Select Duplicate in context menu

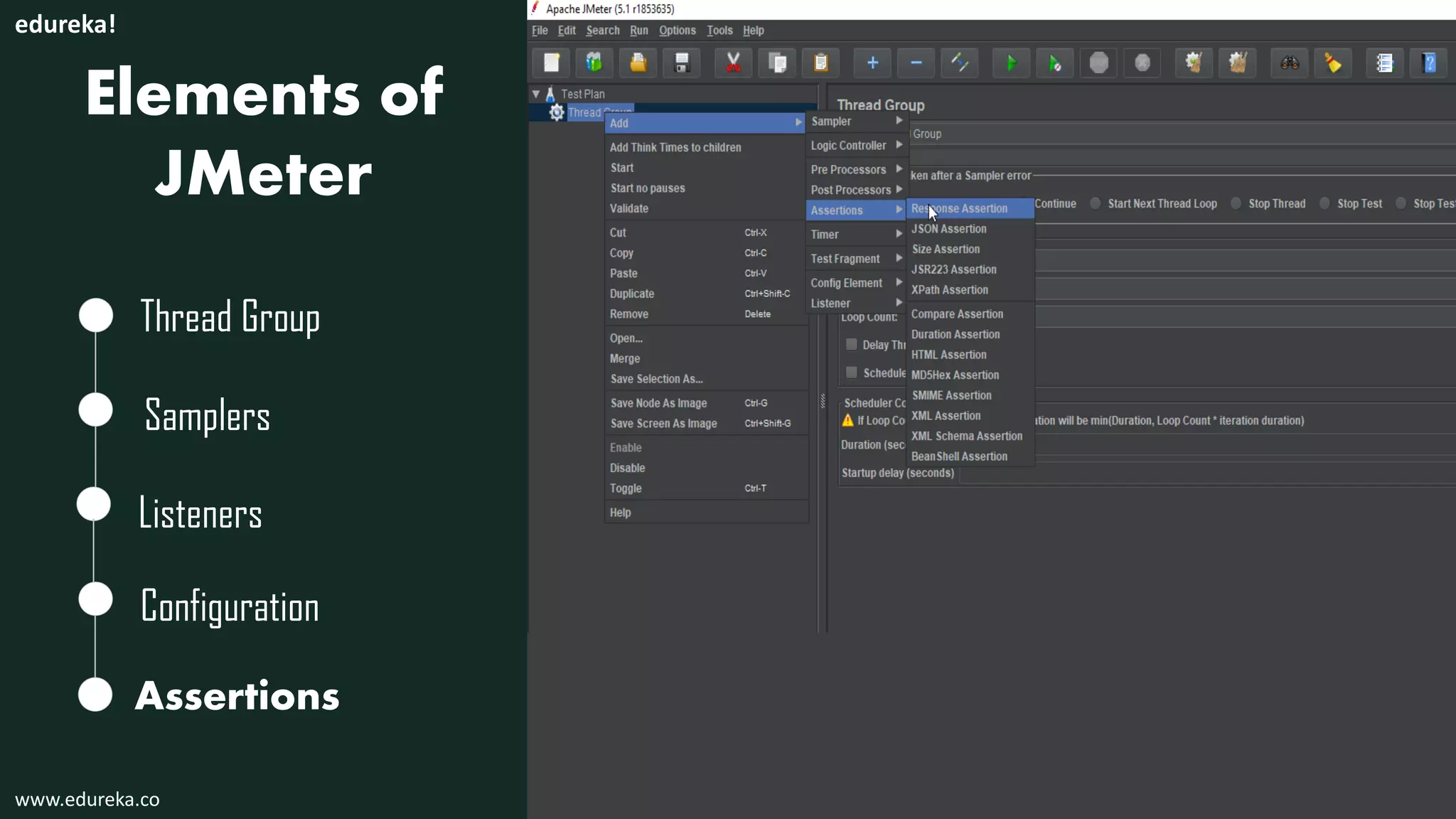(706, 294)
